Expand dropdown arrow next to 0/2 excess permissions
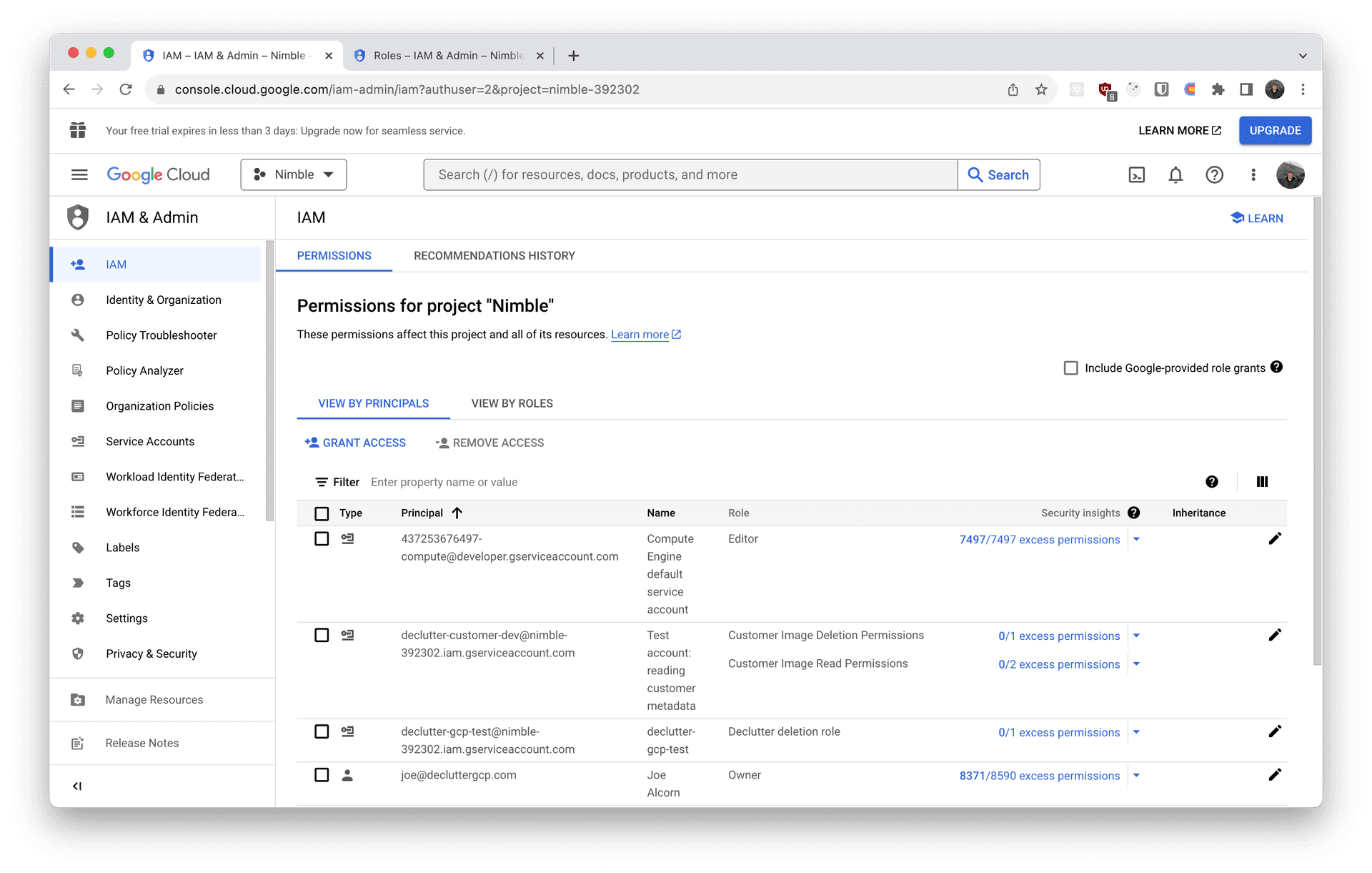Image resolution: width=1372 pixels, height=873 pixels. (1136, 664)
